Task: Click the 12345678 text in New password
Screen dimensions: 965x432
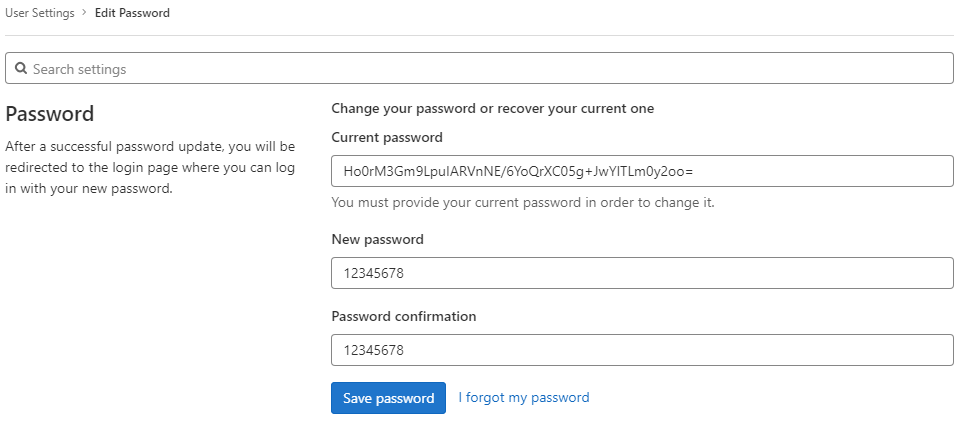Action: click(374, 273)
